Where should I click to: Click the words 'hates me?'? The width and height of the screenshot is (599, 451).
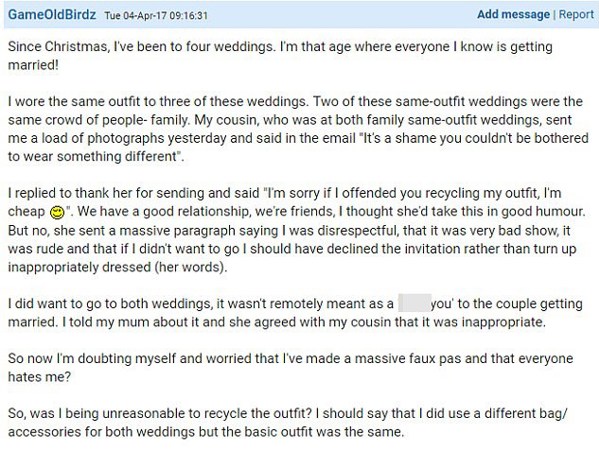point(39,377)
